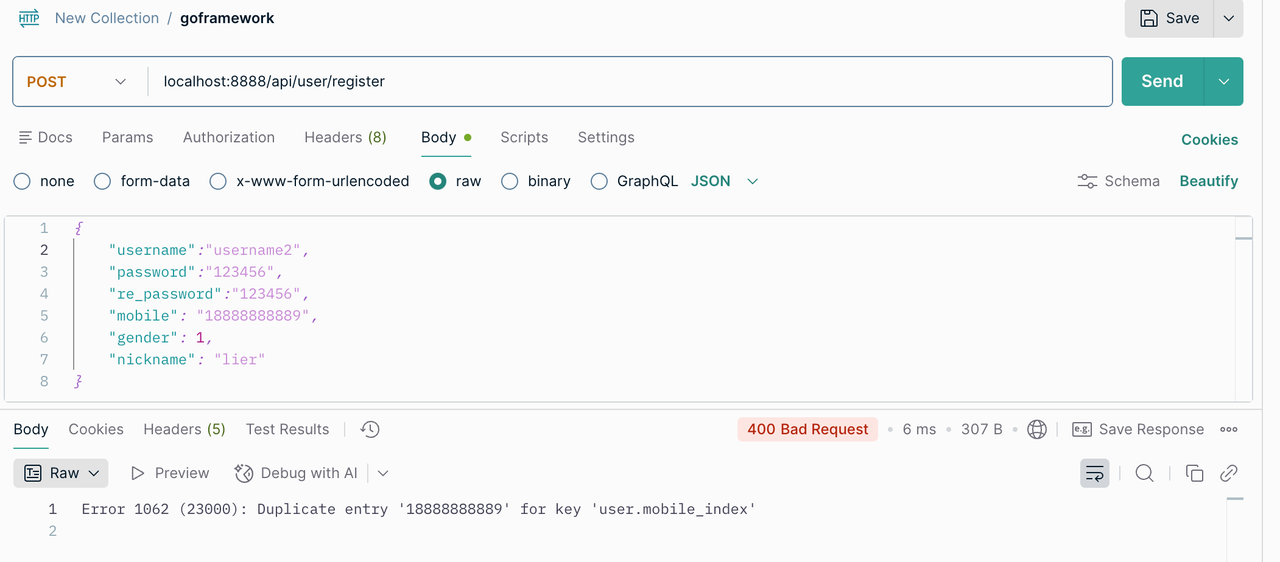Viewport: 1280px width, 562px height.
Task: Open the JSON format dropdown
Action: tap(725, 181)
